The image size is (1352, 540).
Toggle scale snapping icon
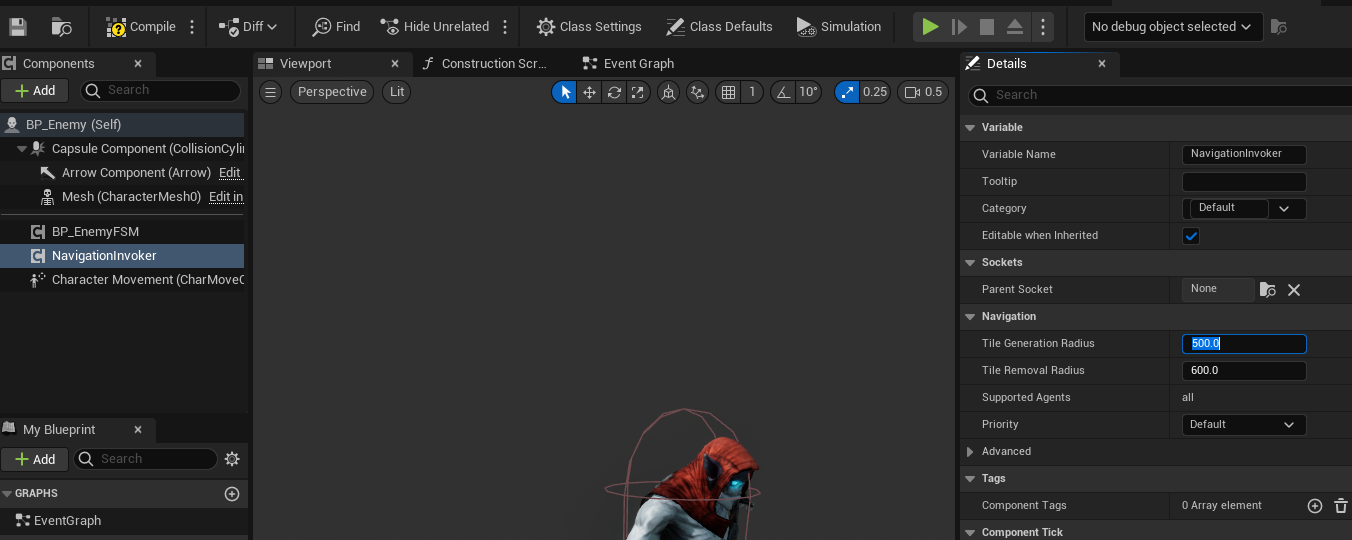pos(846,92)
